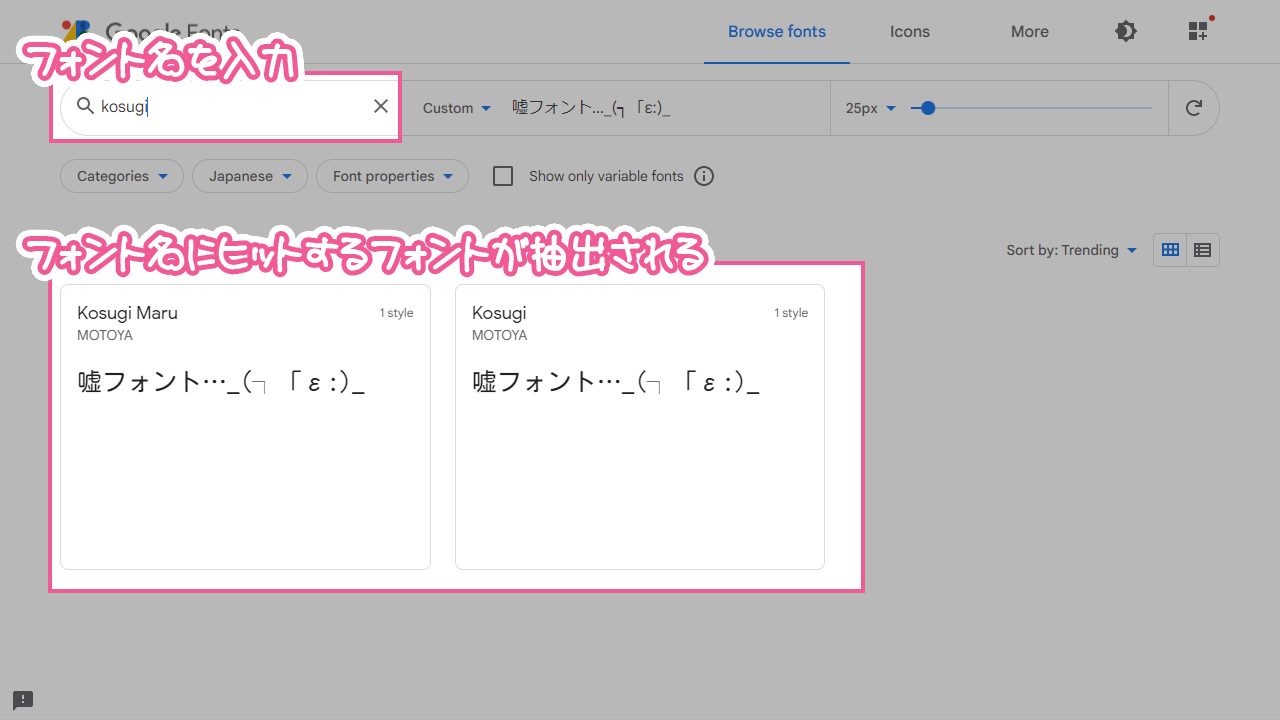Expand the Font properties filter
The width and height of the screenshot is (1280, 720).
click(392, 176)
